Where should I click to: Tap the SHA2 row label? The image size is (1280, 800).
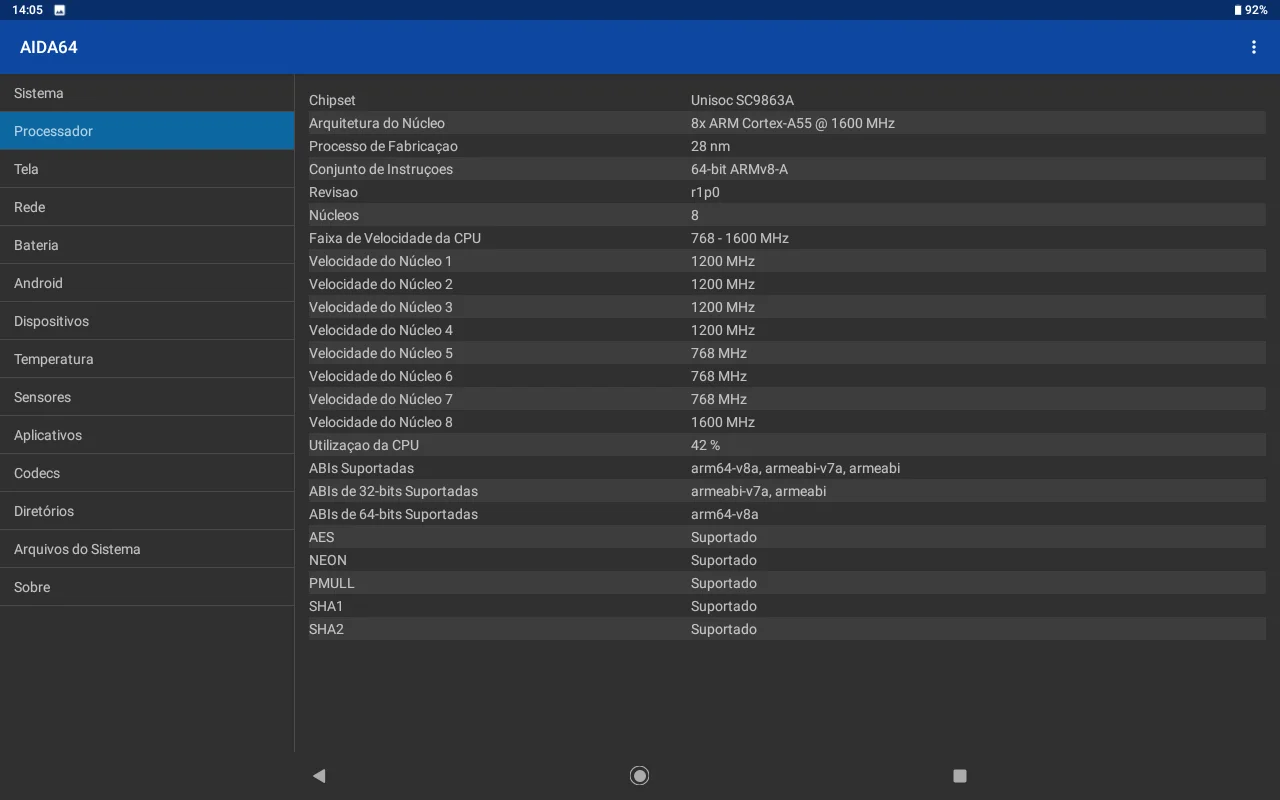pyautogui.click(x=326, y=629)
